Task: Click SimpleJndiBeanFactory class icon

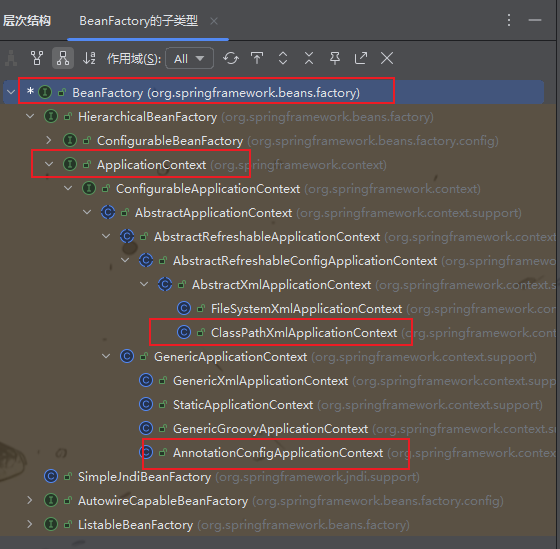Action: pyautogui.click(x=51, y=476)
